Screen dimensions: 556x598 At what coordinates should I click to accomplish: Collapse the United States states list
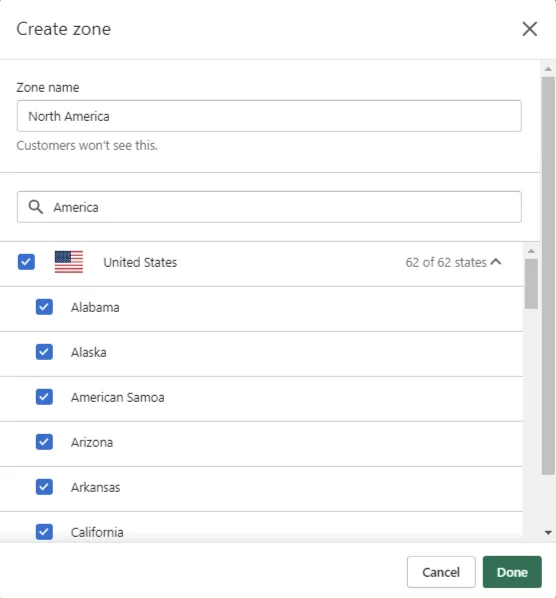(x=496, y=262)
